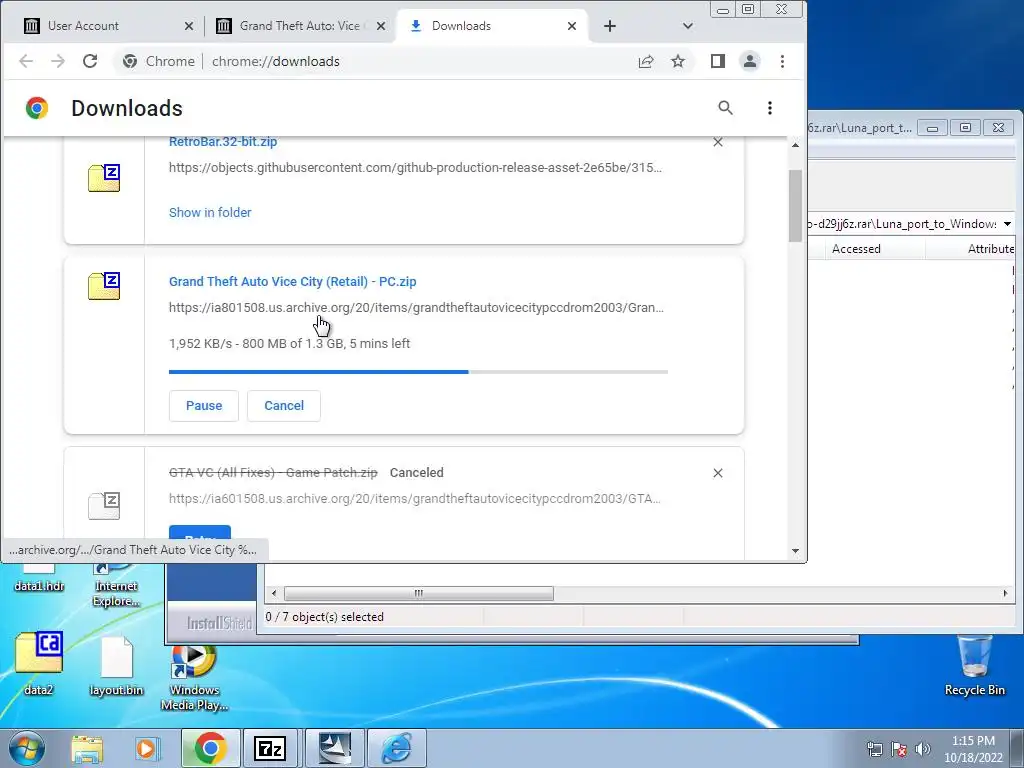Open a new Chrome tab
This screenshot has height=768, width=1024.
click(609, 26)
